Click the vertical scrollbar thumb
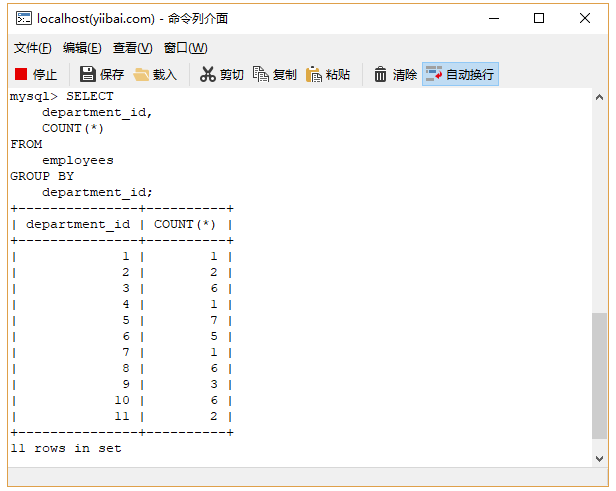 [599, 376]
